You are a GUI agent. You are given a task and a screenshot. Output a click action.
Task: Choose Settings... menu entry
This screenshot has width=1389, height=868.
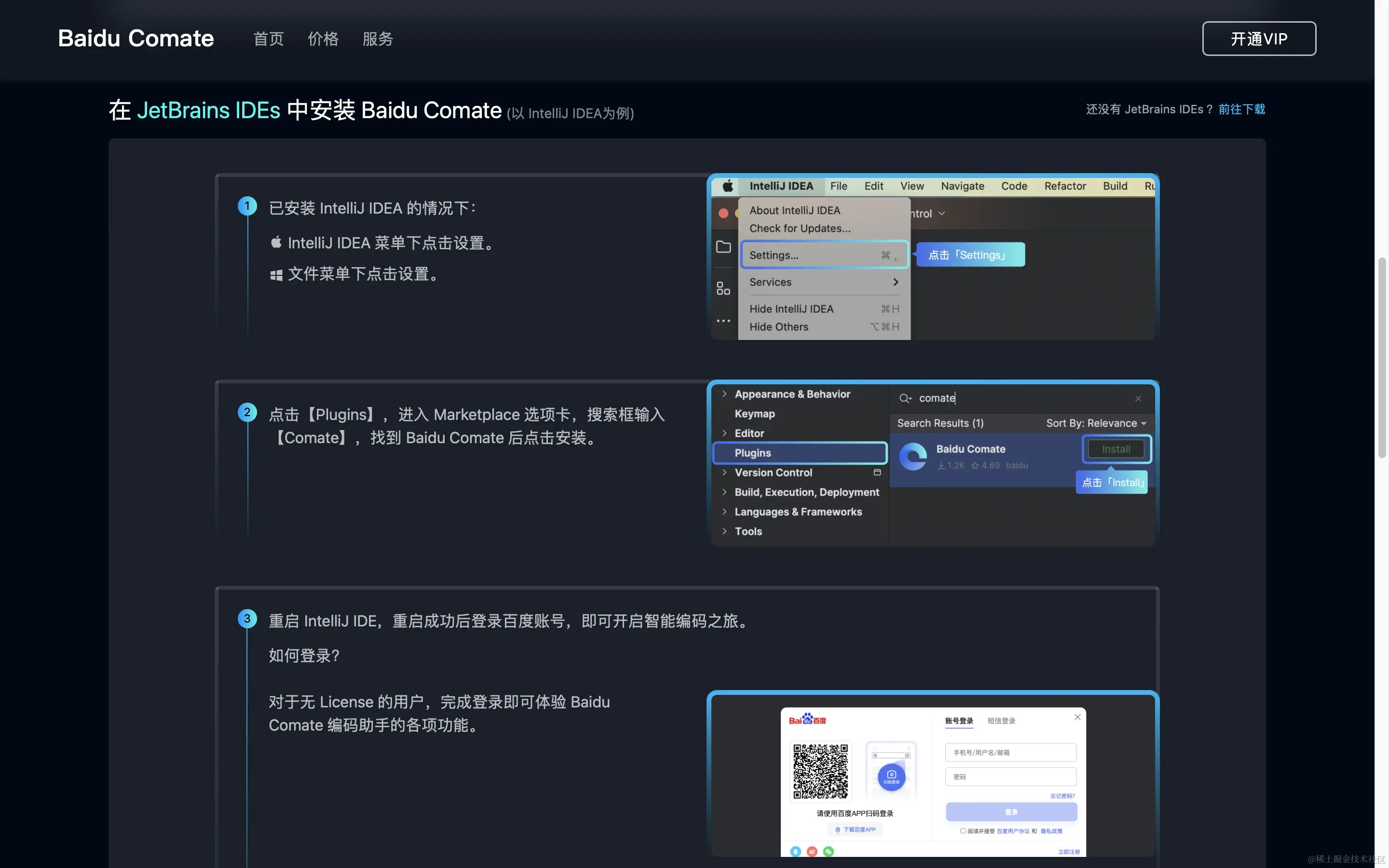coord(824,255)
